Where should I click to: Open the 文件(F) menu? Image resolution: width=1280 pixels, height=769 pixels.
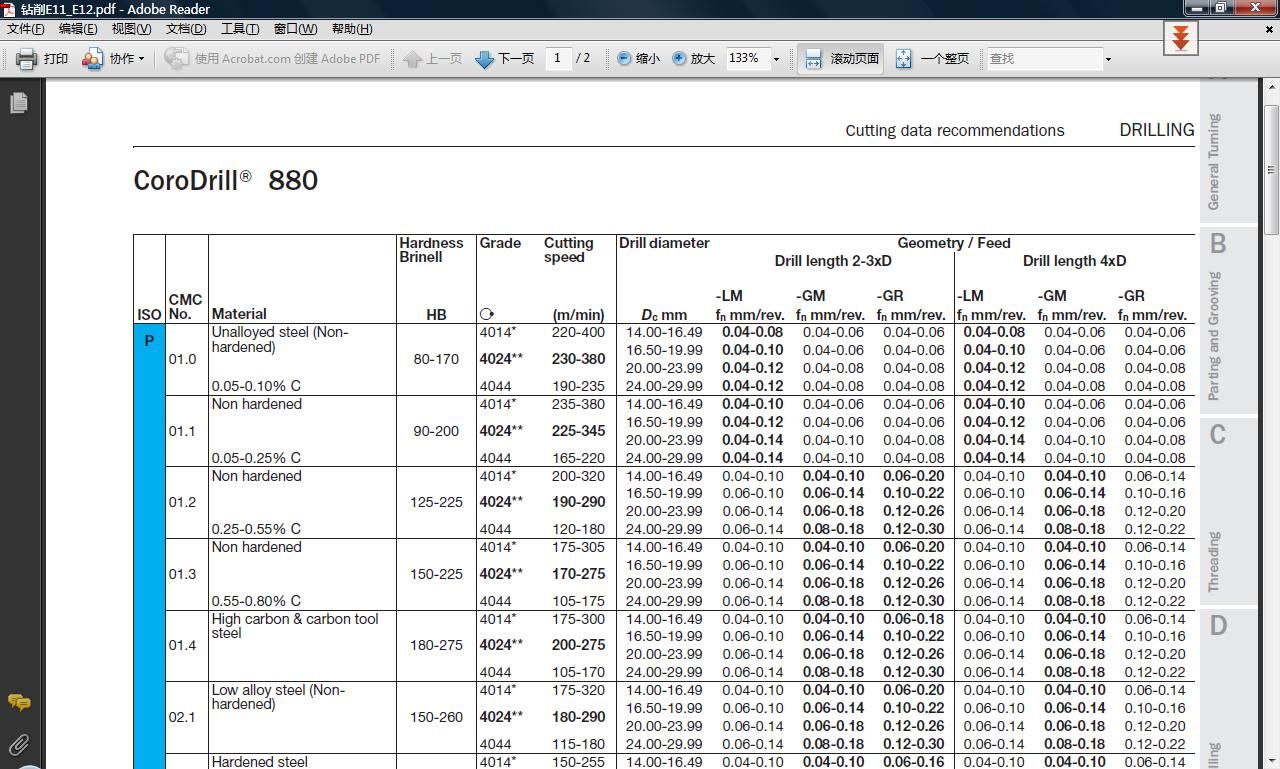pyautogui.click(x=25, y=29)
